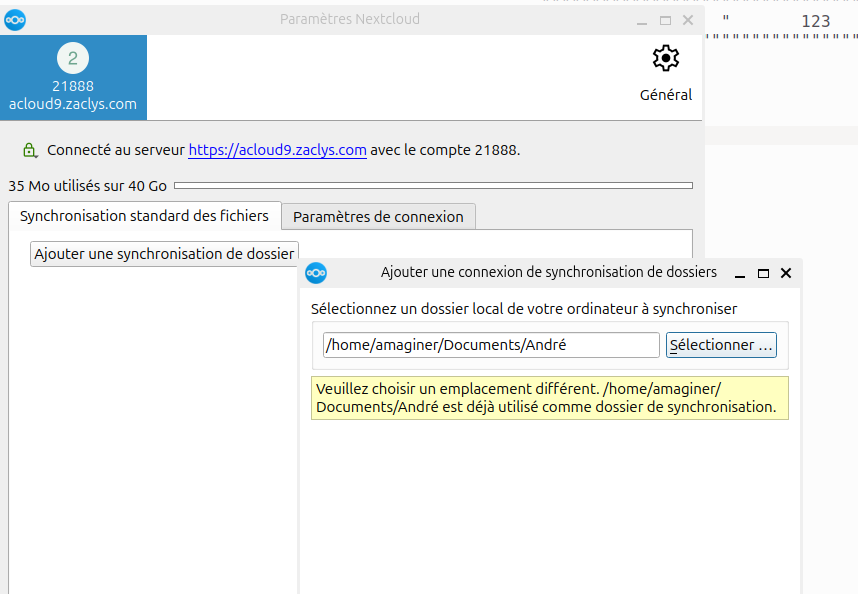Click Nextcloud logo in Paramètres Nextcloud title bar
This screenshot has width=858, height=594.
(15, 20)
